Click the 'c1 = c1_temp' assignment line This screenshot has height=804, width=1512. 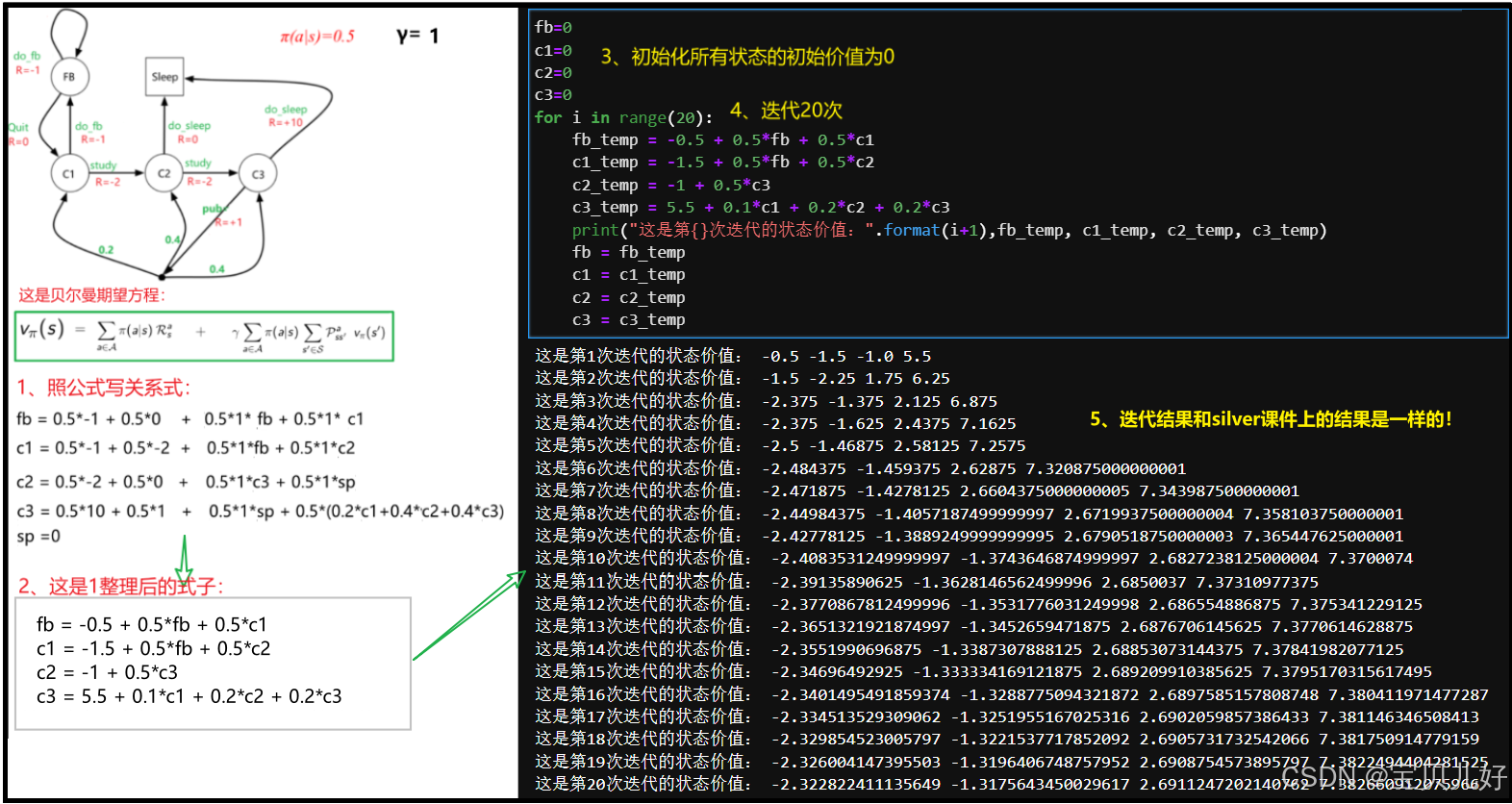(x=629, y=274)
